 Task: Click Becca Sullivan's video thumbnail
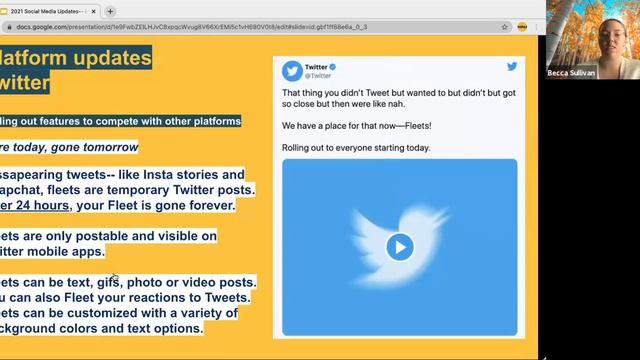(x=593, y=40)
